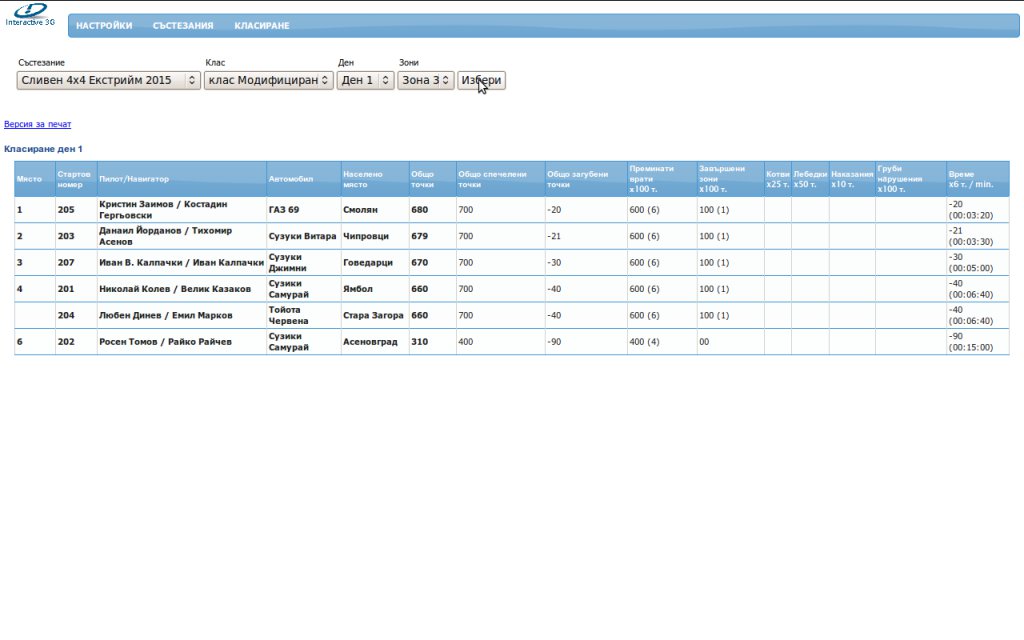This screenshot has width=1024, height=640.
Task: Open the Версия за печат link
Action: (x=37, y=124)
